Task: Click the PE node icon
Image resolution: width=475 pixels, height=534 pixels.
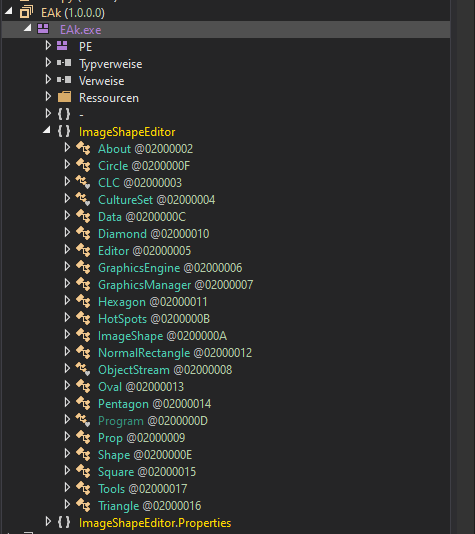Action: pos(62,46)
